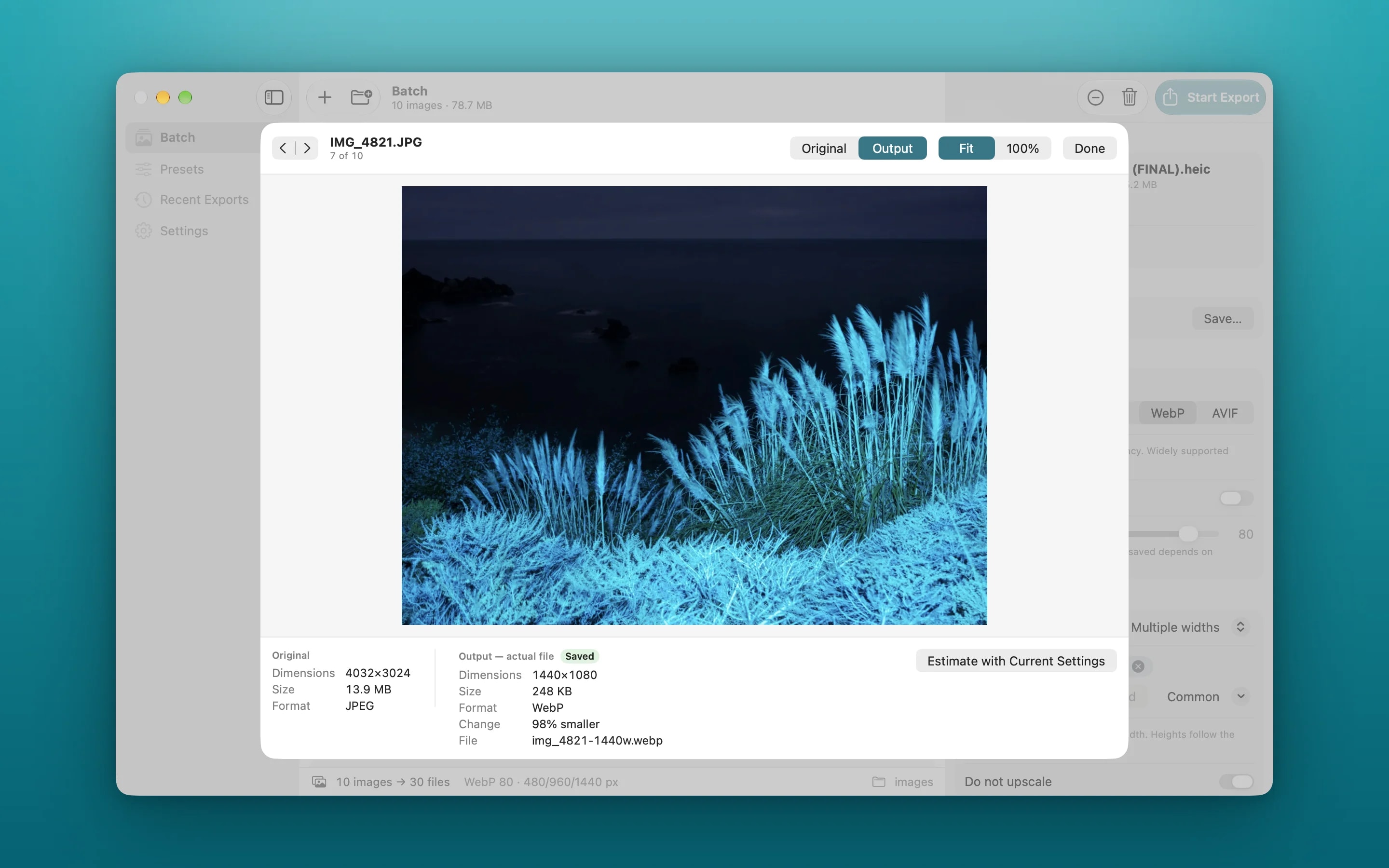Click the round x clear icon
Screen dimensions: 1389x868
coord(1138,666)
